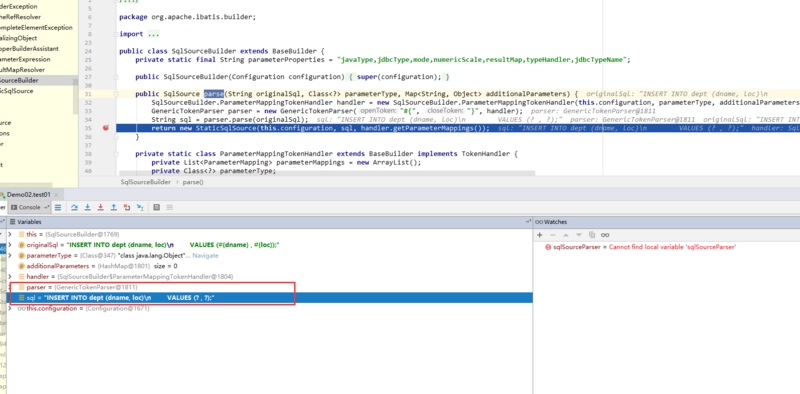Viewport: 800px width, 394px height.
Task: Click the Step Into debugger icon
Action: tap(88, 207)
